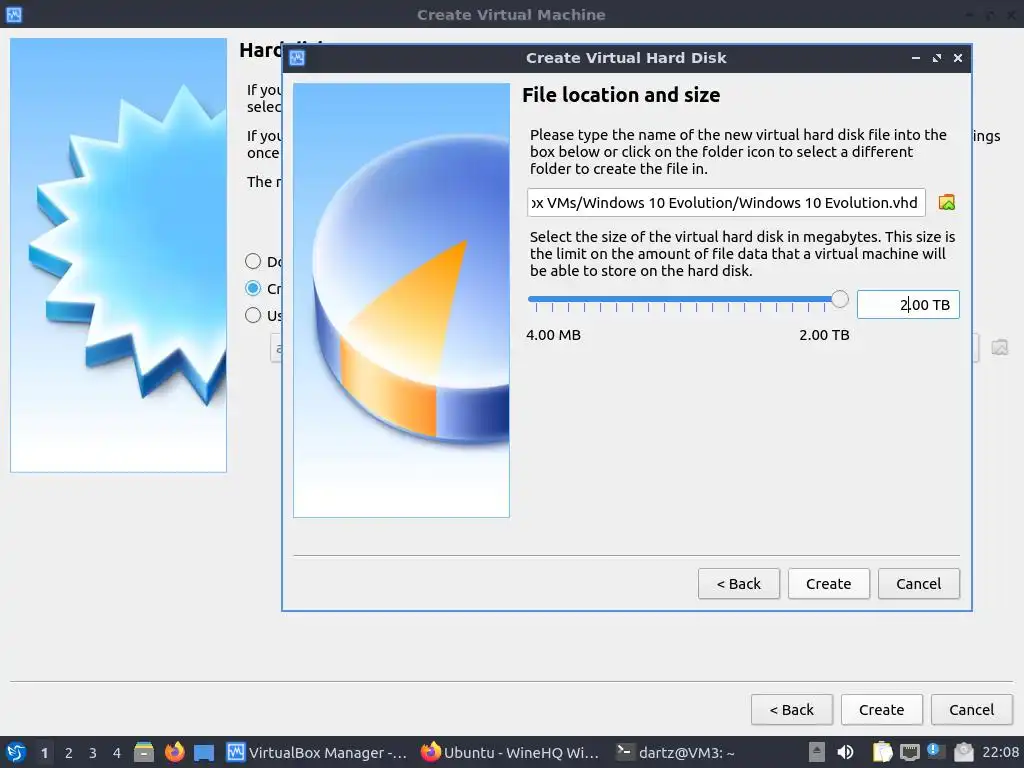Switch to Ubuntu - WineHQ Firefox taskbar window

(x=509, y=752)
